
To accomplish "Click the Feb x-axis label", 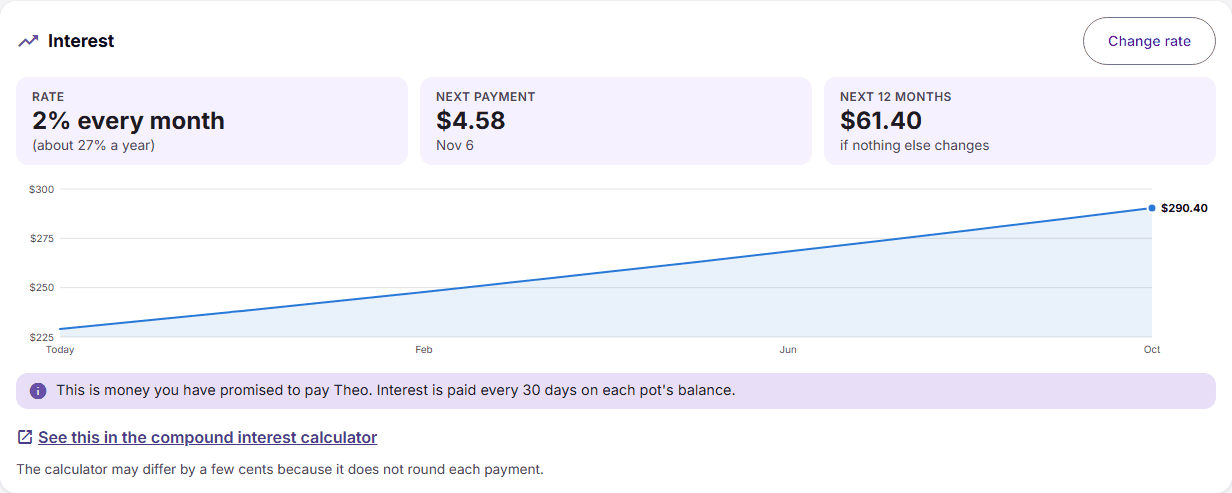I will 424,350.
